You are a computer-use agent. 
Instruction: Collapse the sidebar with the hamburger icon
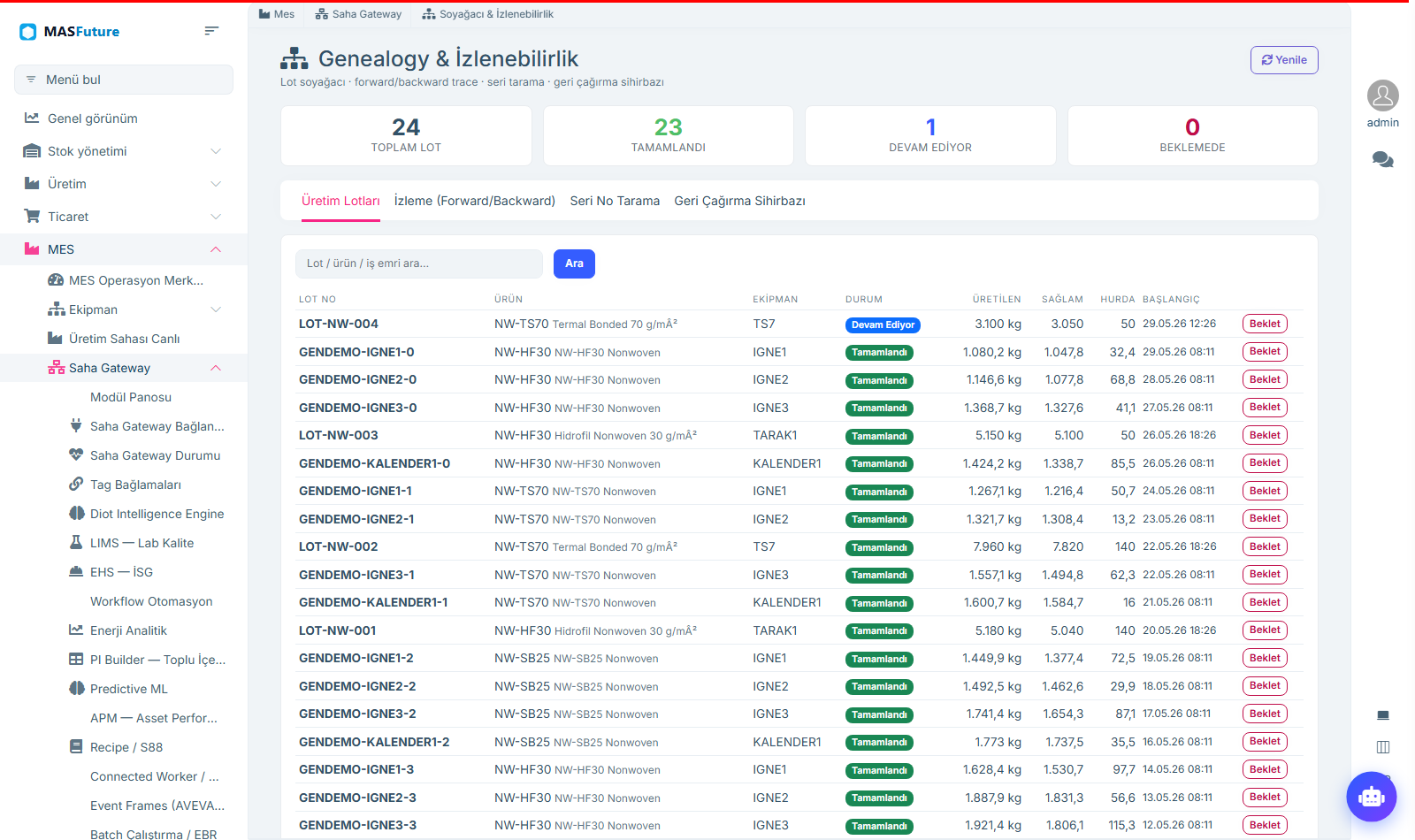pos(211,31)
